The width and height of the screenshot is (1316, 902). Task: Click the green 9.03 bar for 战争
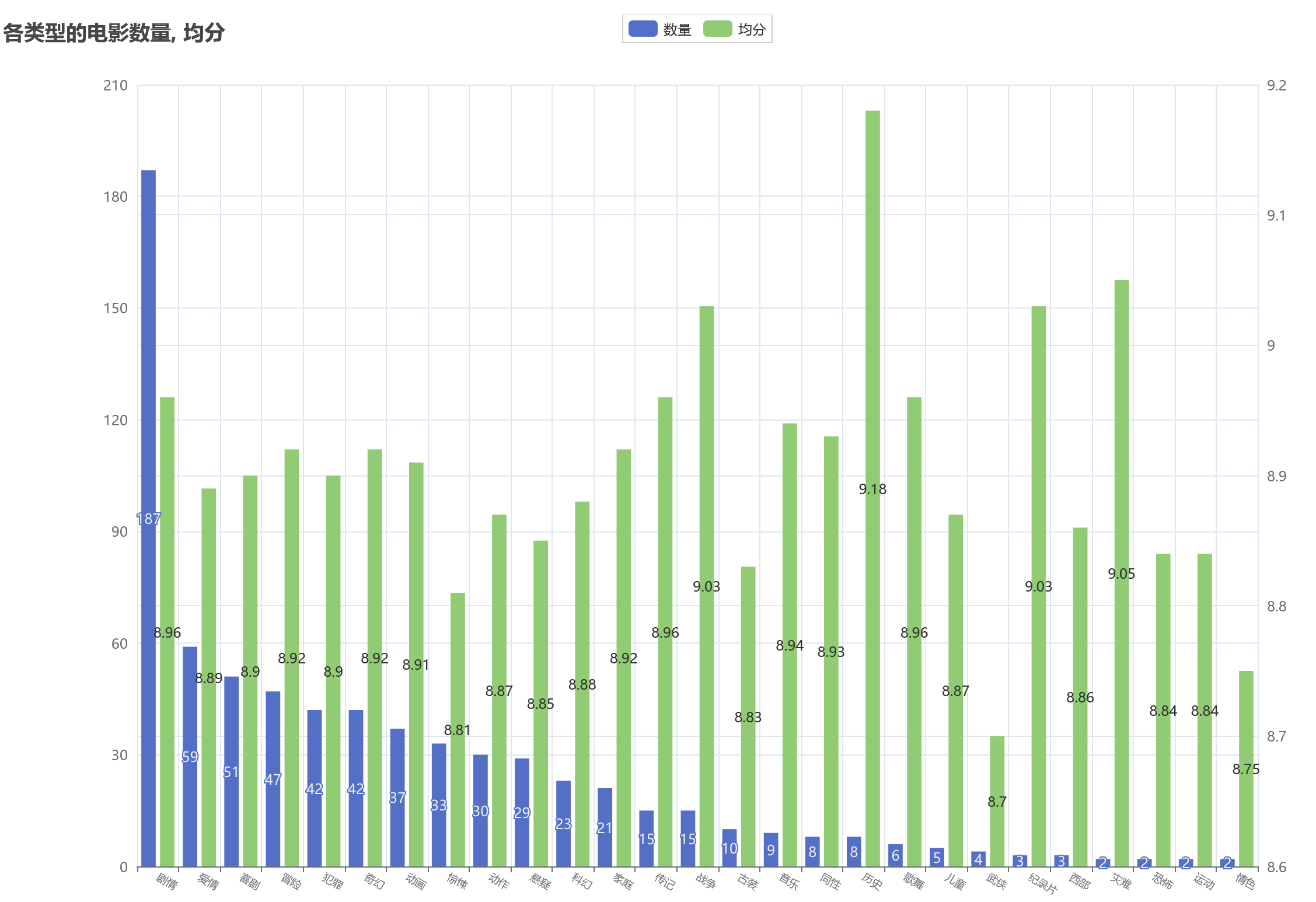(x=706, y=467)
